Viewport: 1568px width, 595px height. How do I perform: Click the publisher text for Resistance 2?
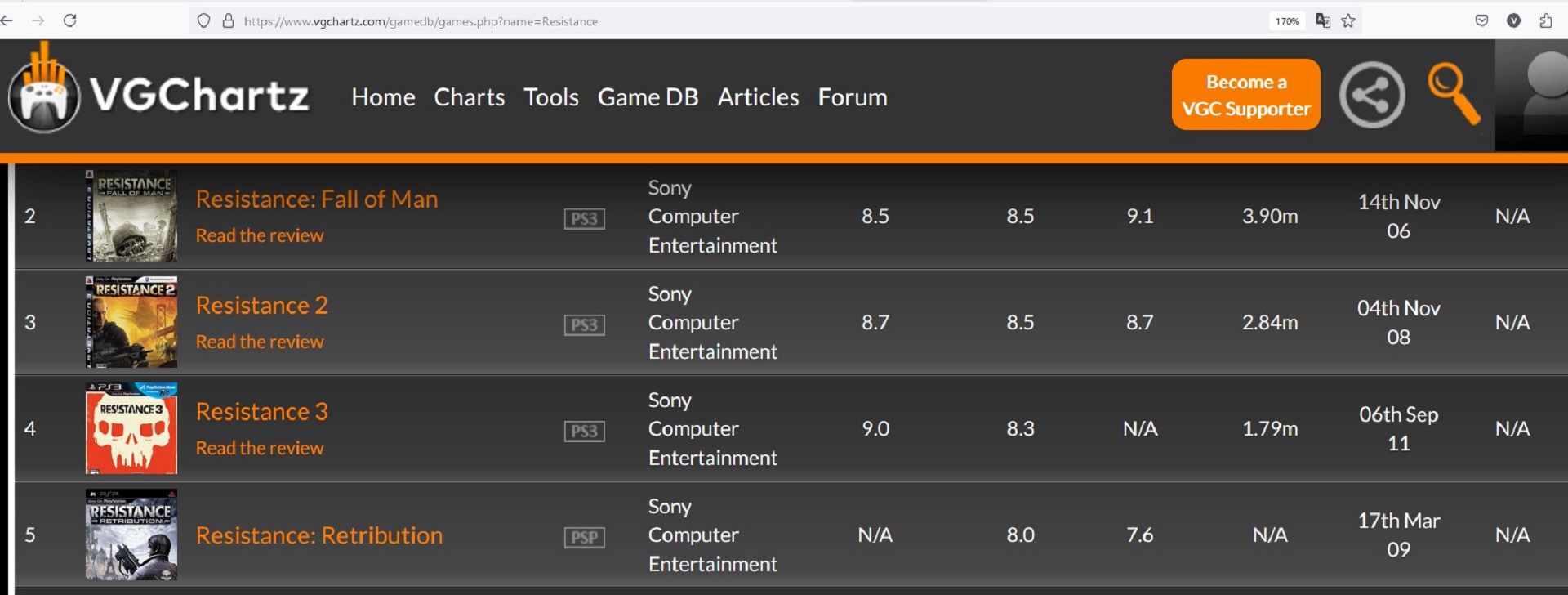coord(713,322)
